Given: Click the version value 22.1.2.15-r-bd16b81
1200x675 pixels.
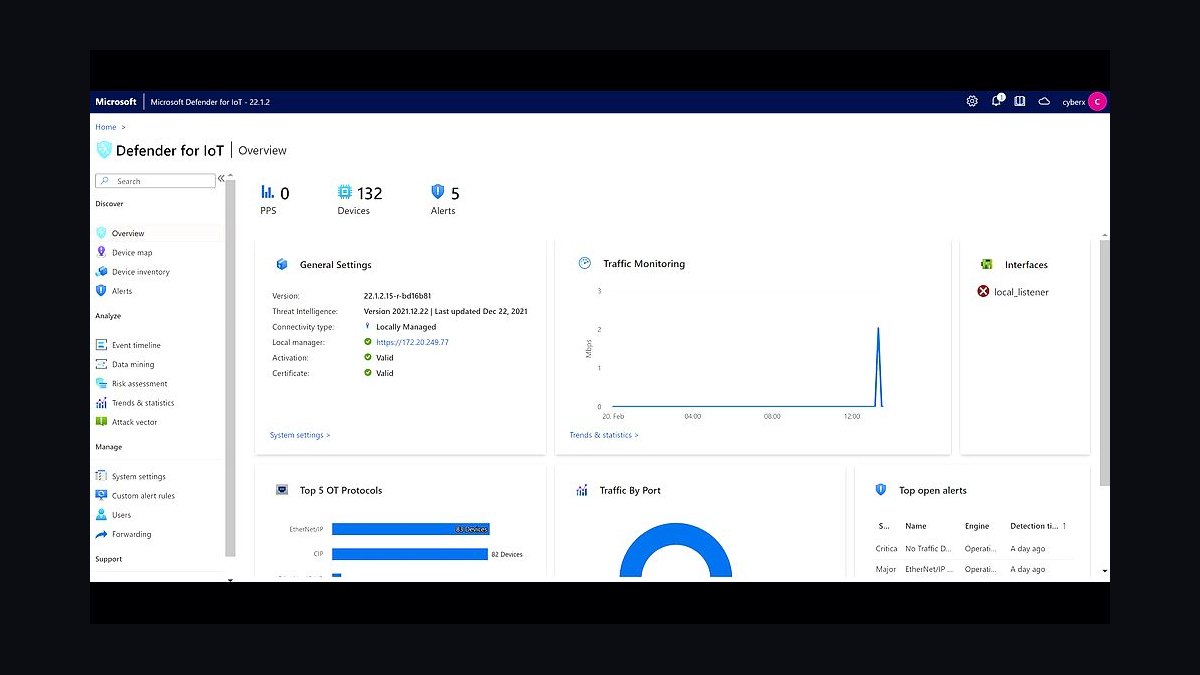Looking at the screenshot, I should (x=397, y=296).
